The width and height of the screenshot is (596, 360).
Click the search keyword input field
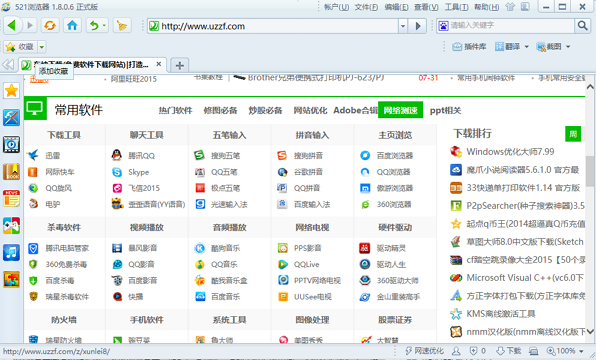pyautogui.click(x=511, y=25)
